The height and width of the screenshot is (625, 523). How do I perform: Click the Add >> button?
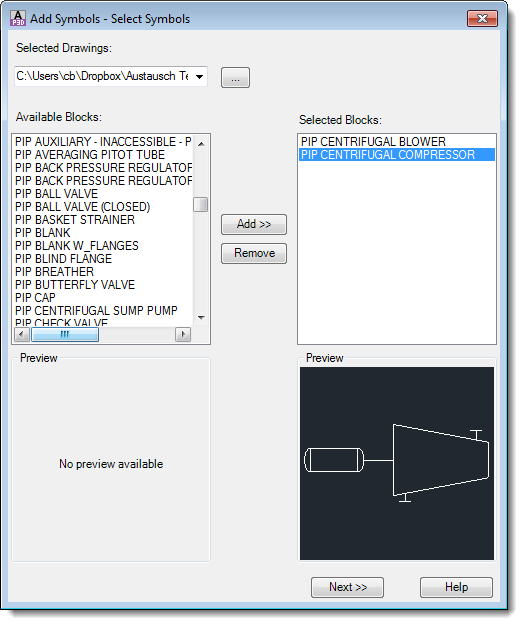[x=254, y=224]
